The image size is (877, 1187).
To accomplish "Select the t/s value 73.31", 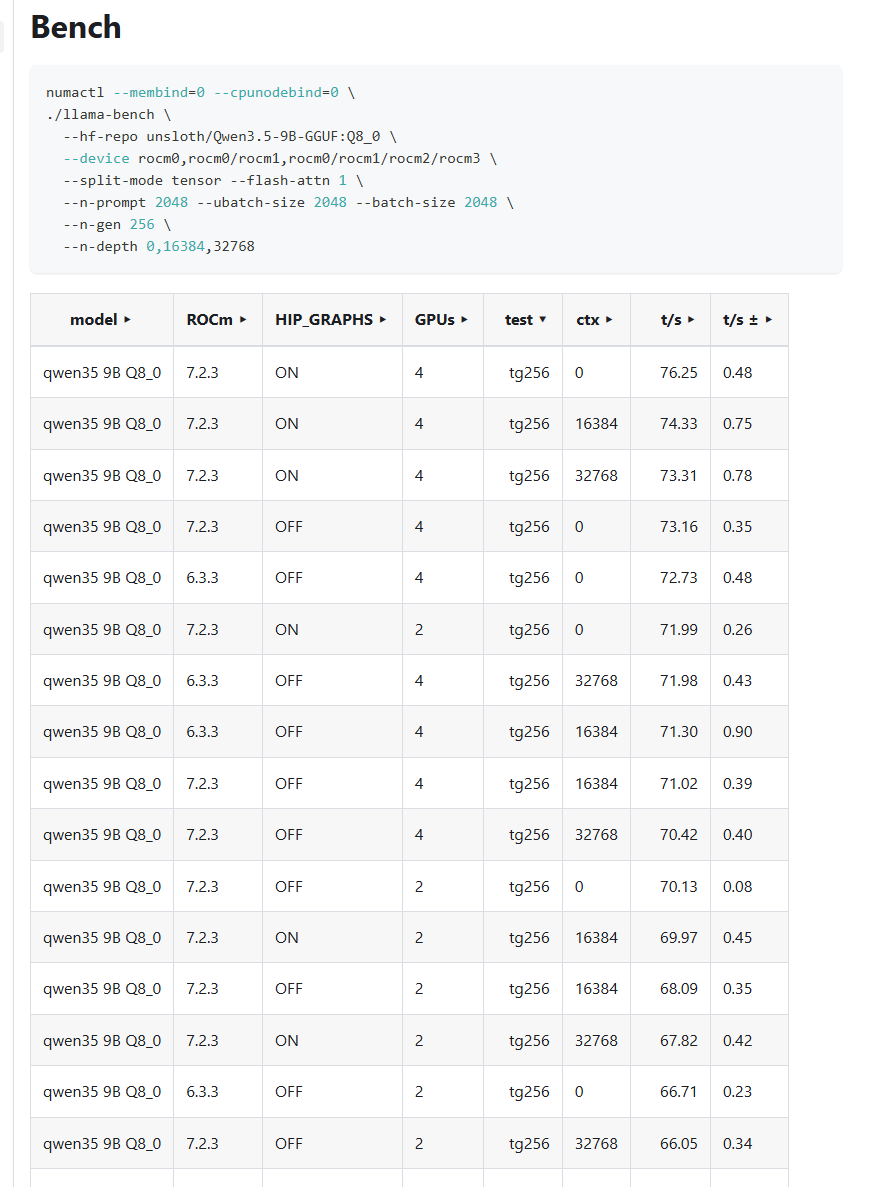I will [679, 475].
